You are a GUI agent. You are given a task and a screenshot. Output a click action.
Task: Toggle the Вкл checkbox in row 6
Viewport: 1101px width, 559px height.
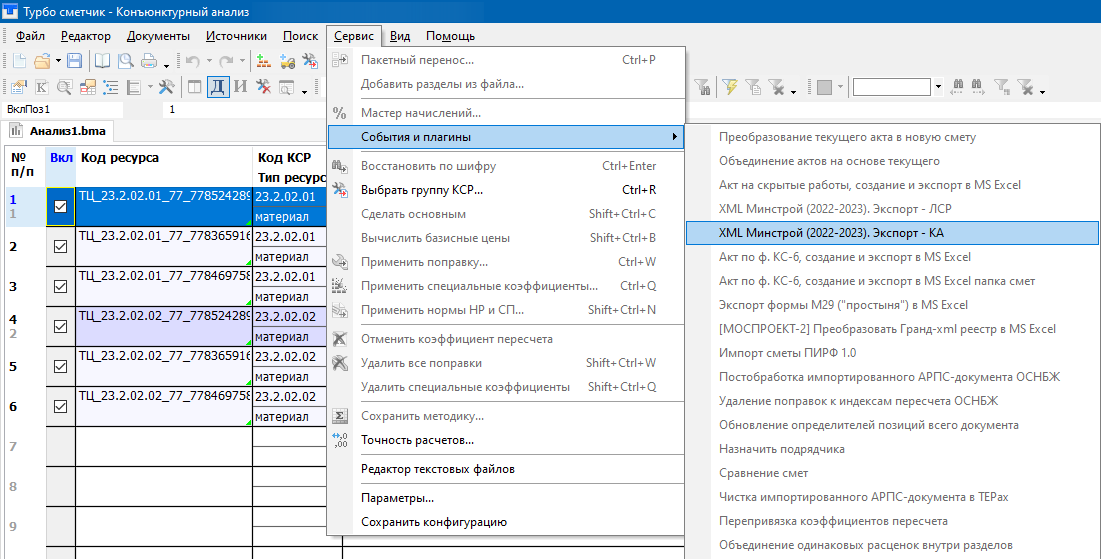click(x=60, y=407)
